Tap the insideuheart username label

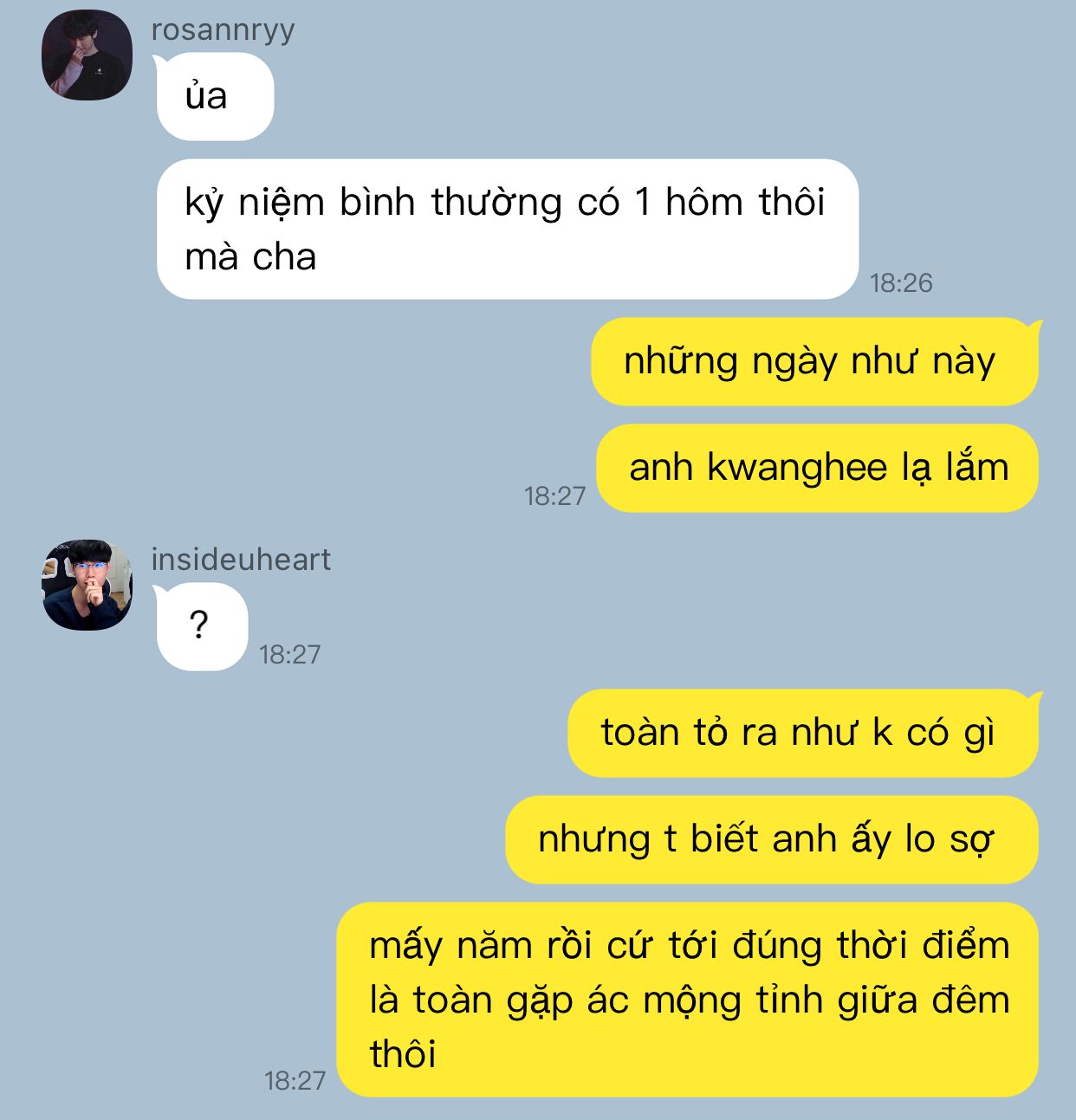[x=241, y=560]
